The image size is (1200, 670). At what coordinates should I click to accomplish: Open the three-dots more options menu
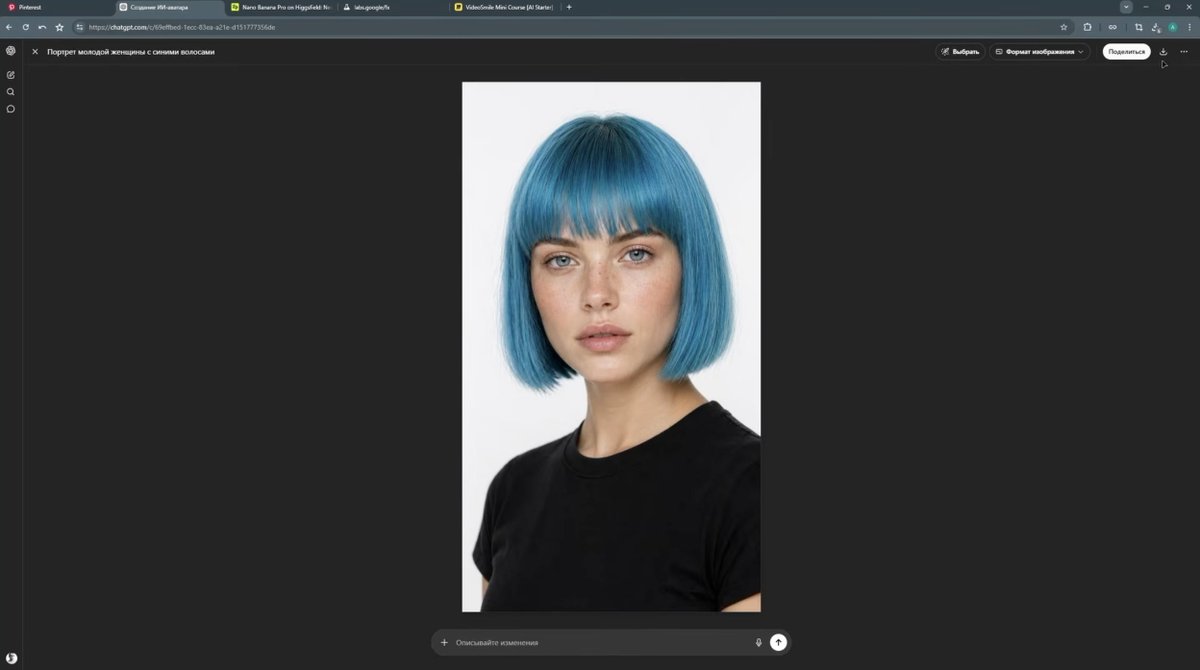(x=1184, y=51)
